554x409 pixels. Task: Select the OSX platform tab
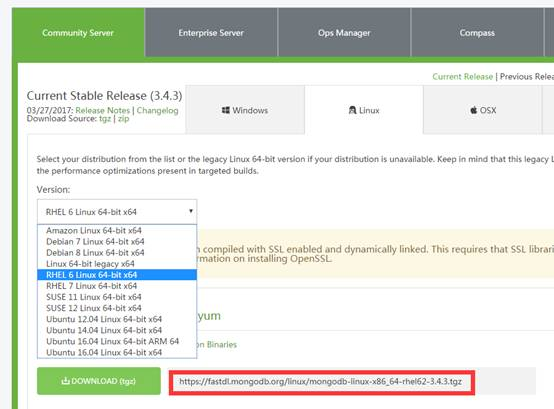(483, 110)
